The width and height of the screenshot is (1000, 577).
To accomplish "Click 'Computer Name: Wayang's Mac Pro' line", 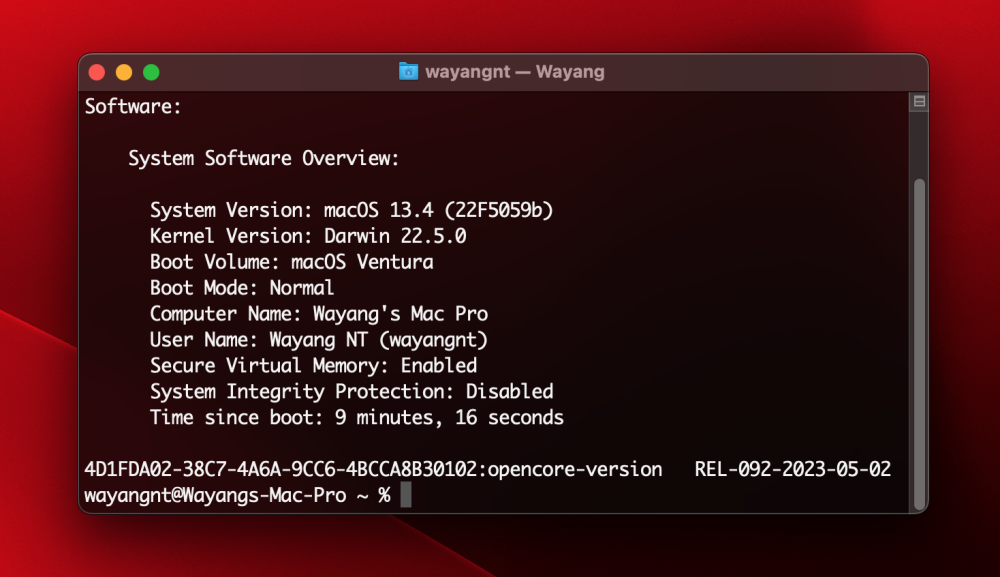I will coord(319,314).
